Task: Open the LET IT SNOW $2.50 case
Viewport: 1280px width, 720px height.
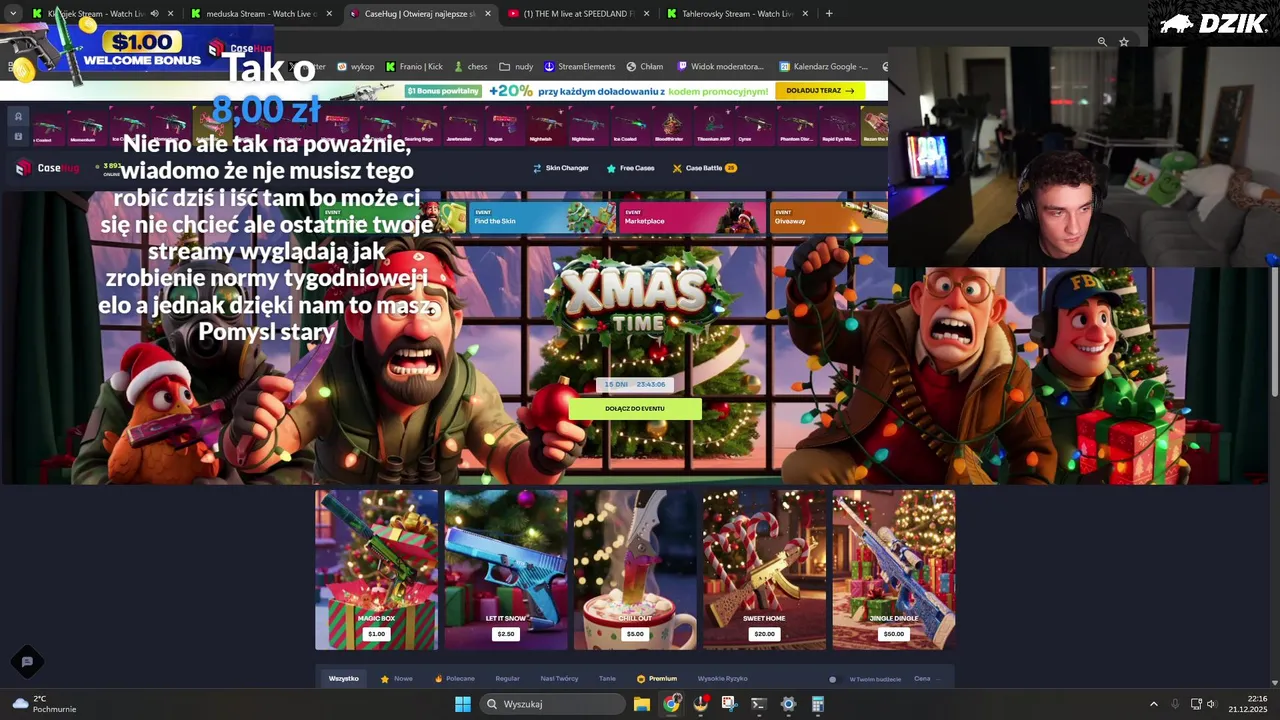Action: coord(505,570)
